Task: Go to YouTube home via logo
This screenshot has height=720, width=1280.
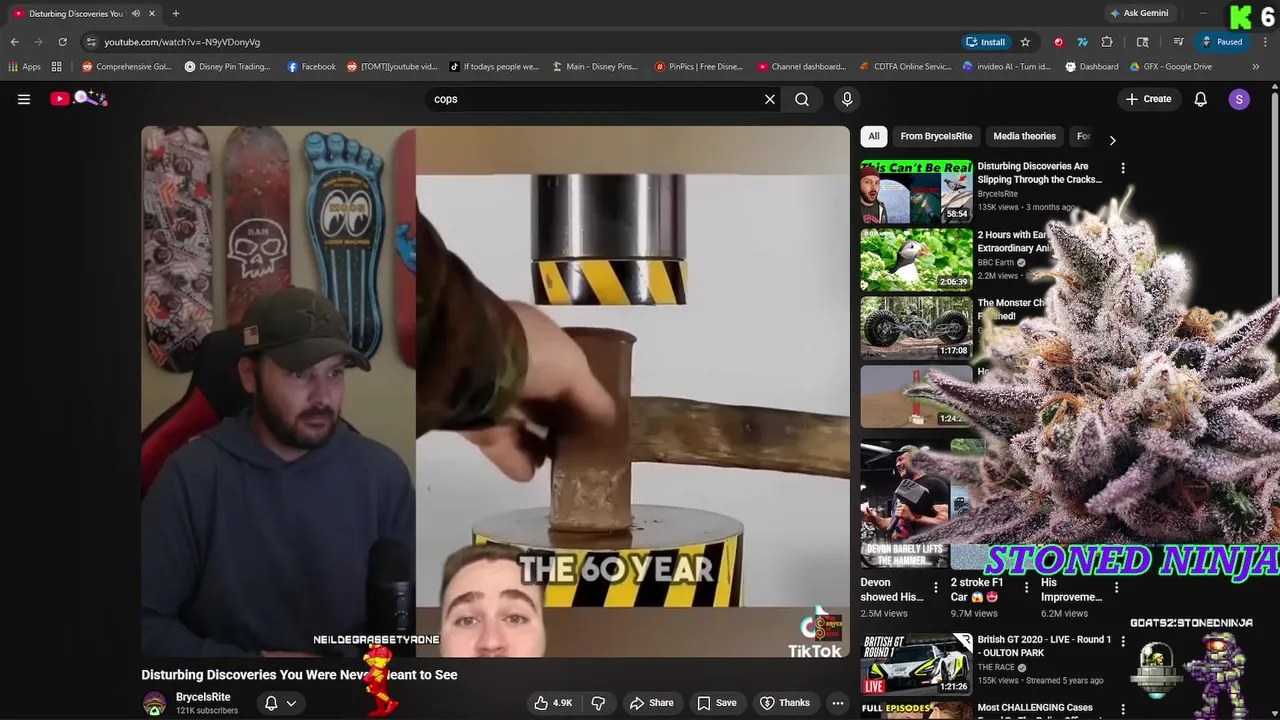Action: coord(79,98)
